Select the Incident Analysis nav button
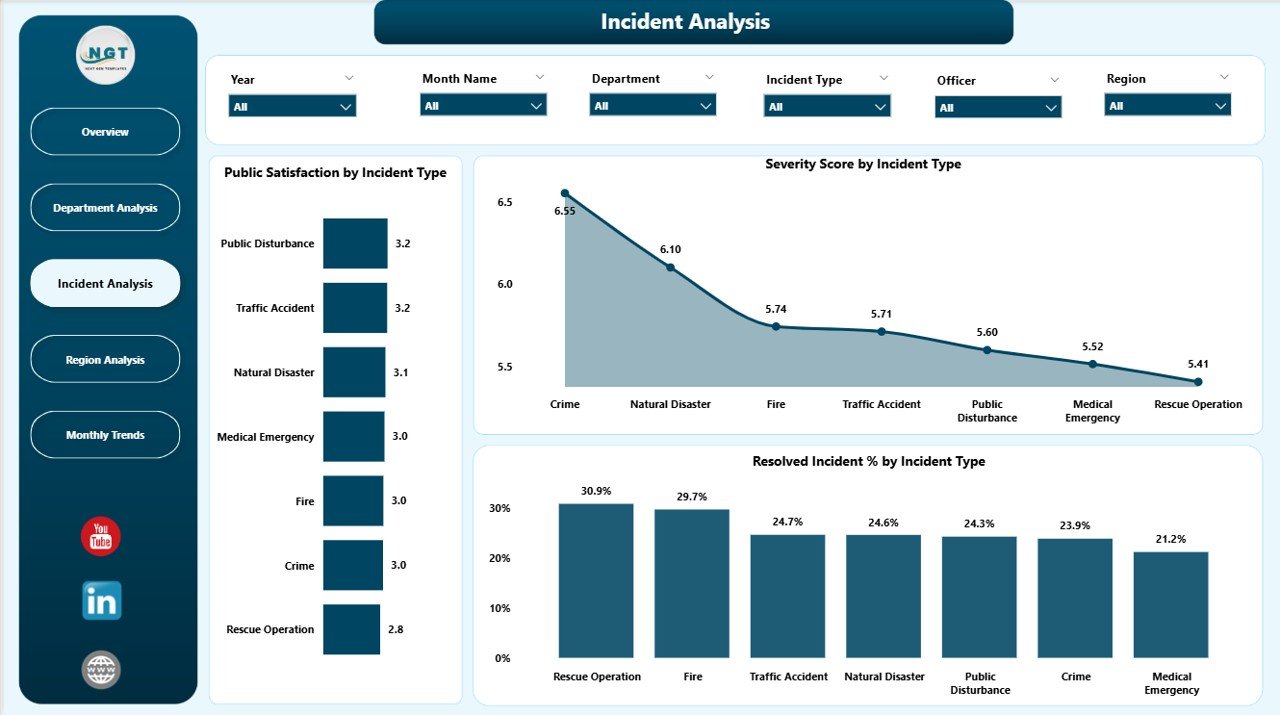 tap(105, 284)
